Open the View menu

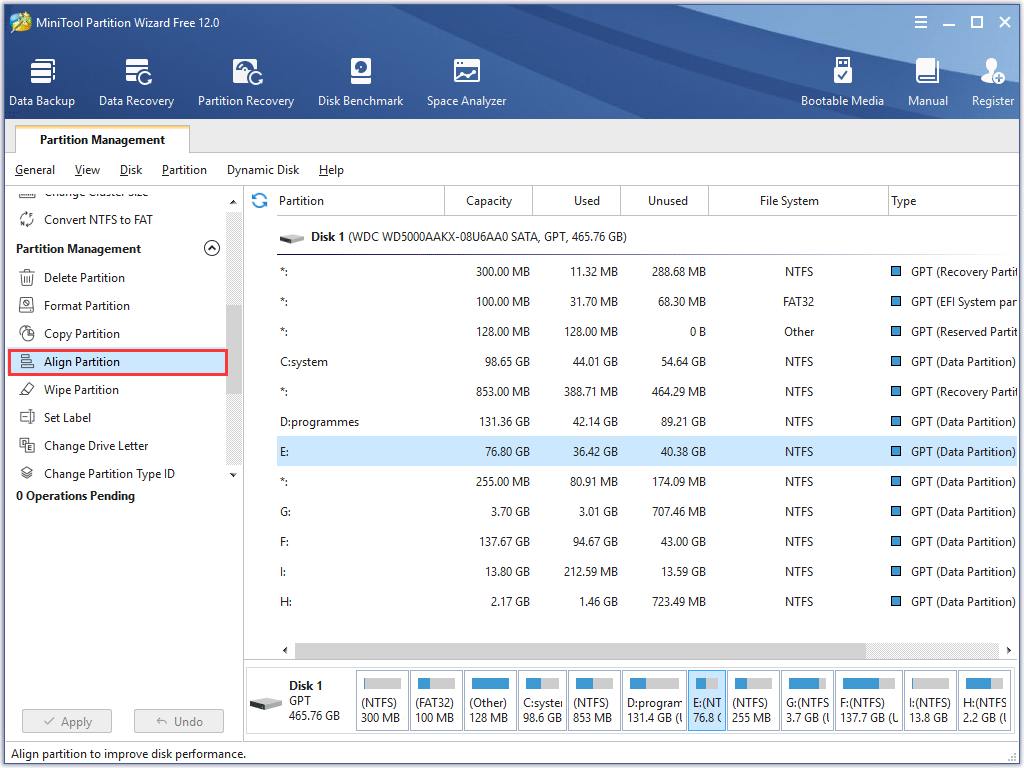(x=87, y=170)
